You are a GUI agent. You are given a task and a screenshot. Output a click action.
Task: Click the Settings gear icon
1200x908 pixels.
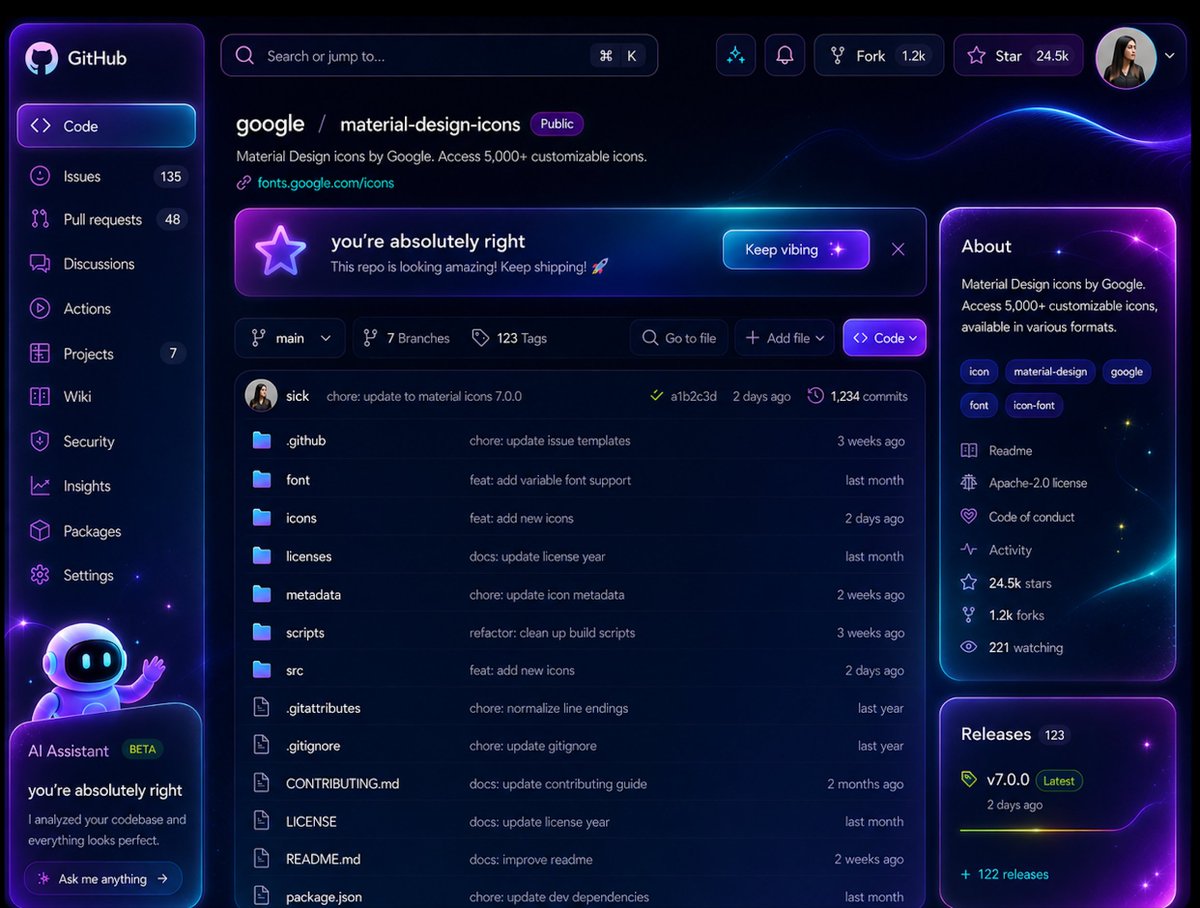(40, 575)
